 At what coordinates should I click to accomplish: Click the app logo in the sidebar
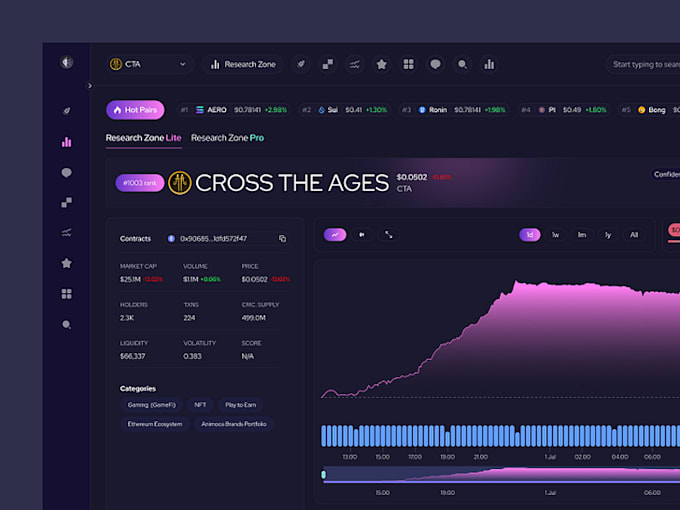click(x=66, y=62)
